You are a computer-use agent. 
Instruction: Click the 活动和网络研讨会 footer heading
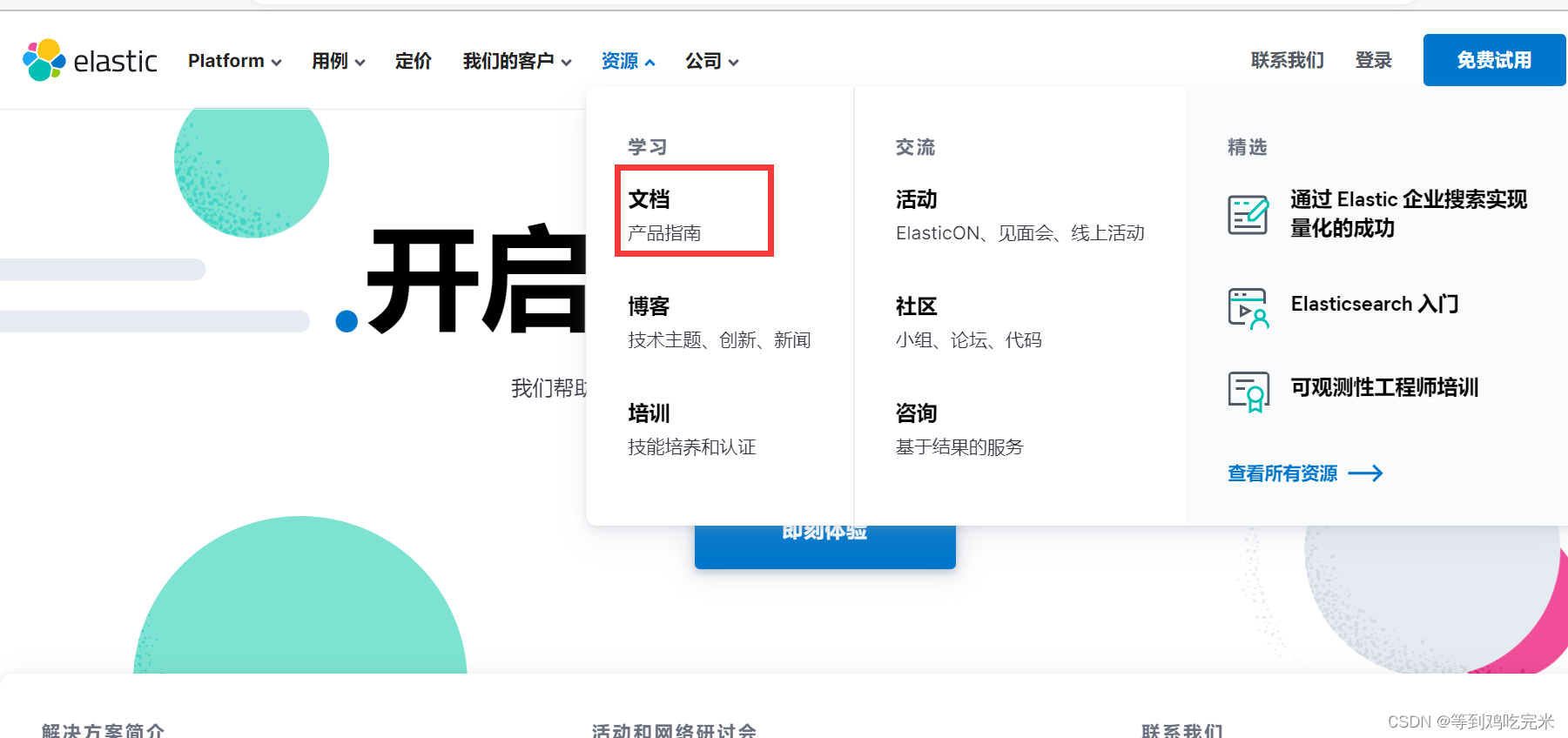point(675,730)
